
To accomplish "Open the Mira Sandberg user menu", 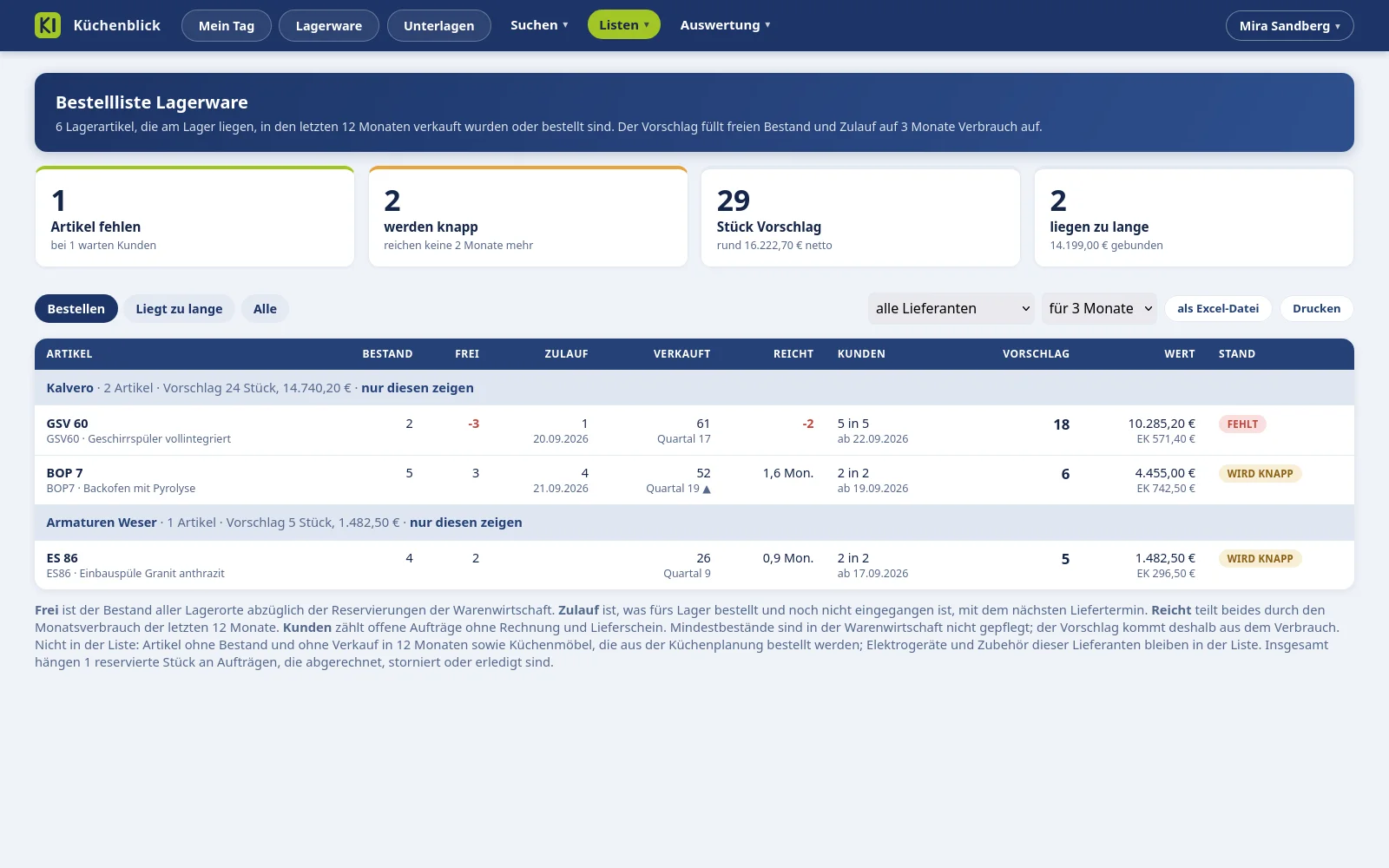I will click(x=1289, y=25).
